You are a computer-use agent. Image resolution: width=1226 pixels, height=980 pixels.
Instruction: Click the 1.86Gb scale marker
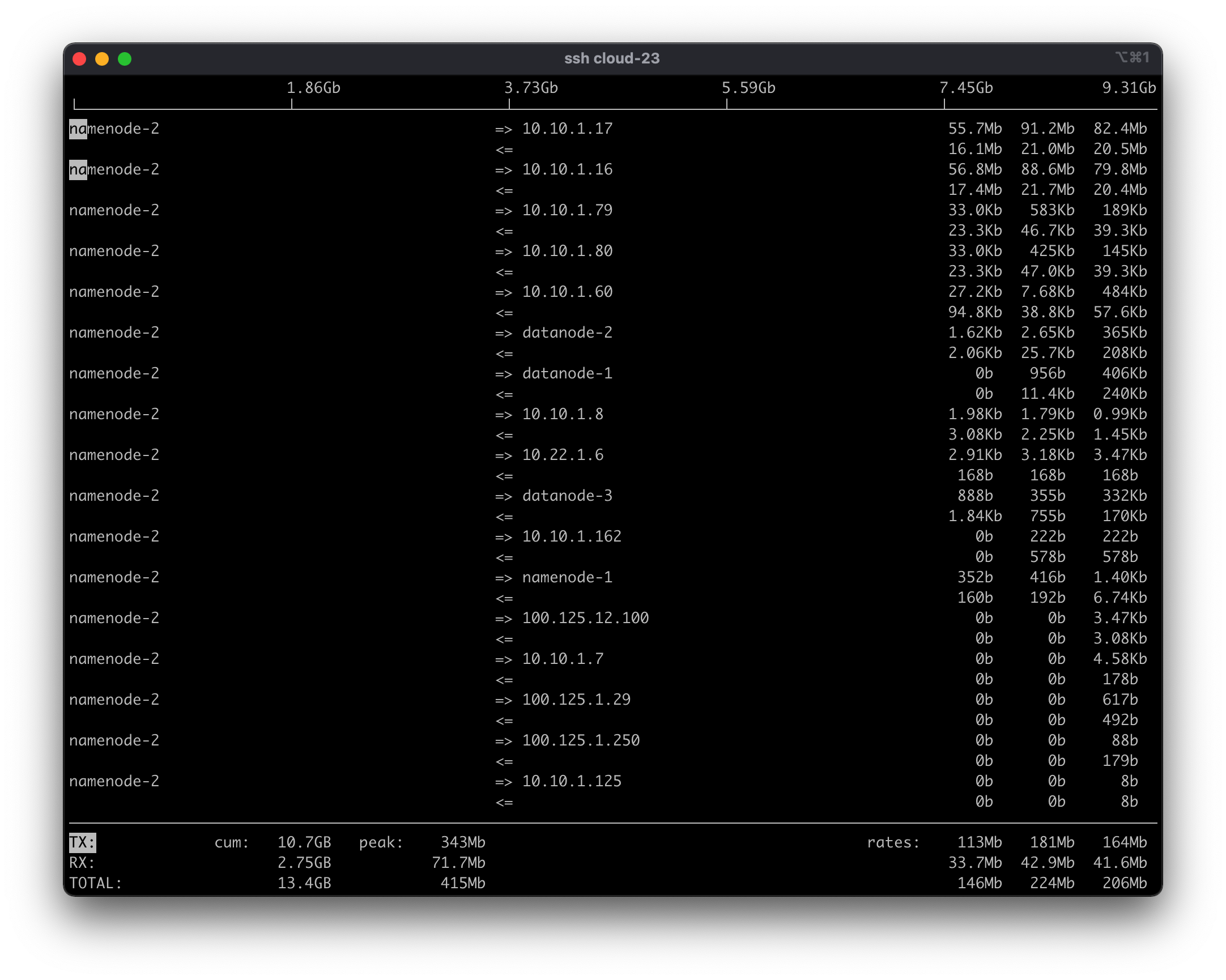(313, 88)
